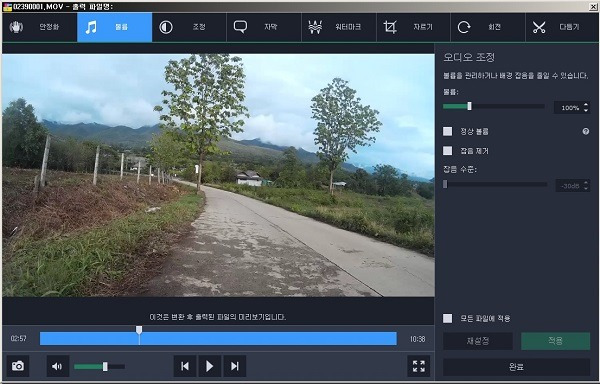Click the video preview image
Viewport: 600px width, 384px height.
tap(218, 175)
